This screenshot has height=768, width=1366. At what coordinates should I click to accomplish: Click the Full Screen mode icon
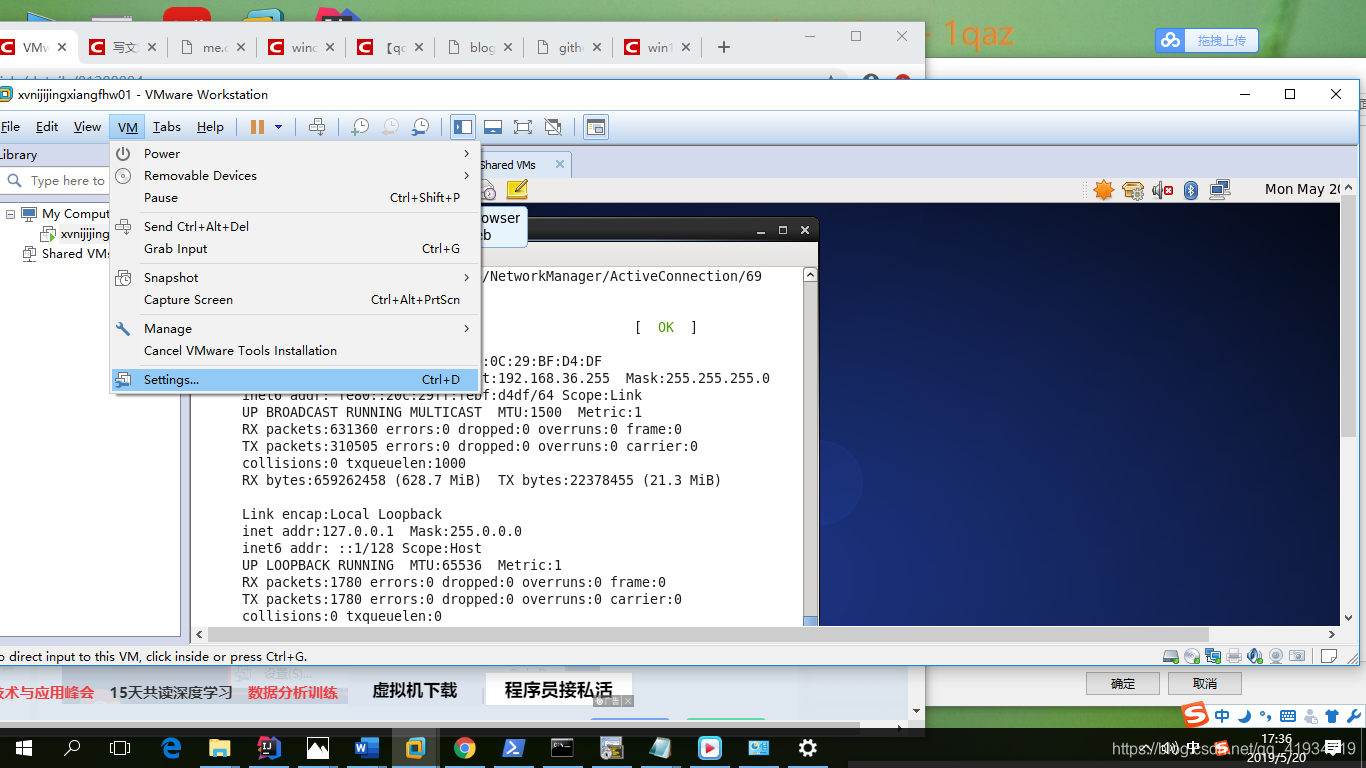(x=522, y=127)
